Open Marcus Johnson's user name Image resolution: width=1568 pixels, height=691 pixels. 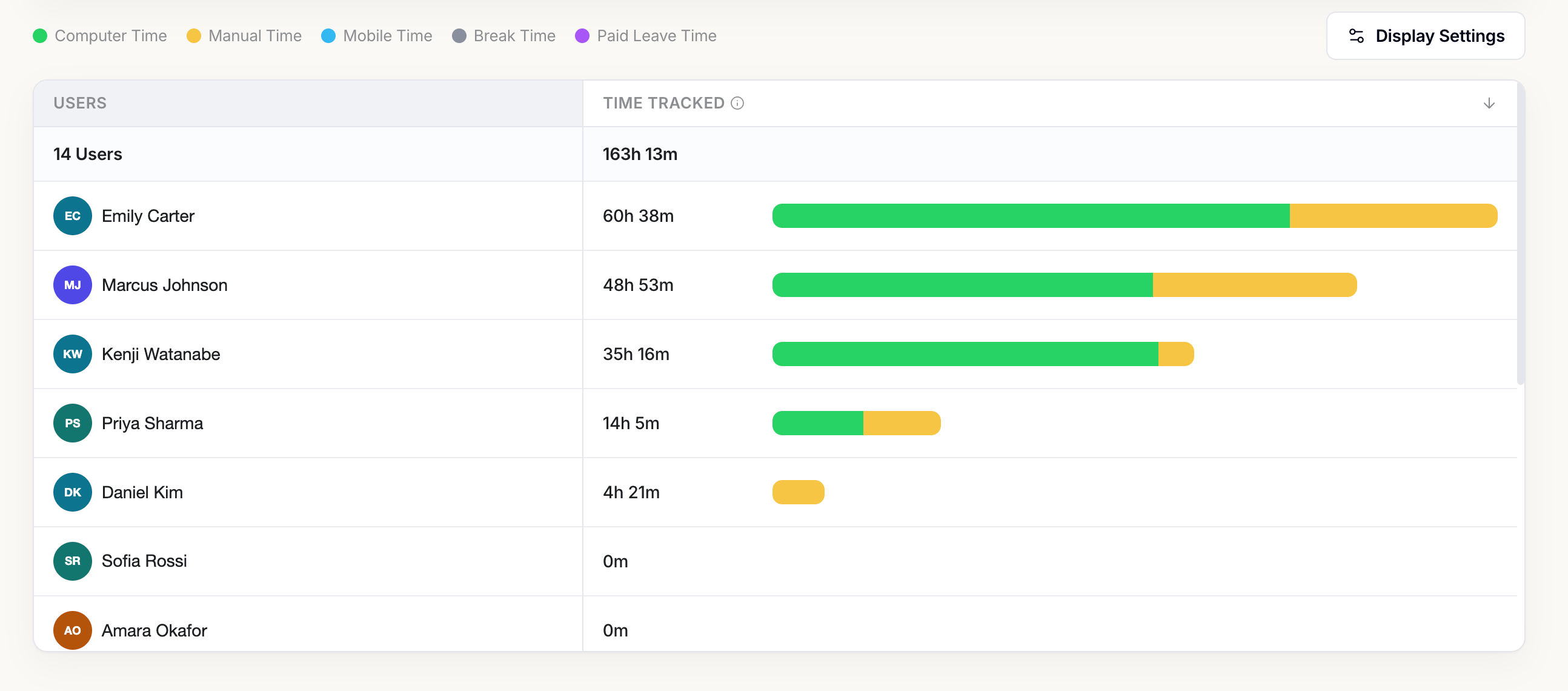[x=164, y=285]
